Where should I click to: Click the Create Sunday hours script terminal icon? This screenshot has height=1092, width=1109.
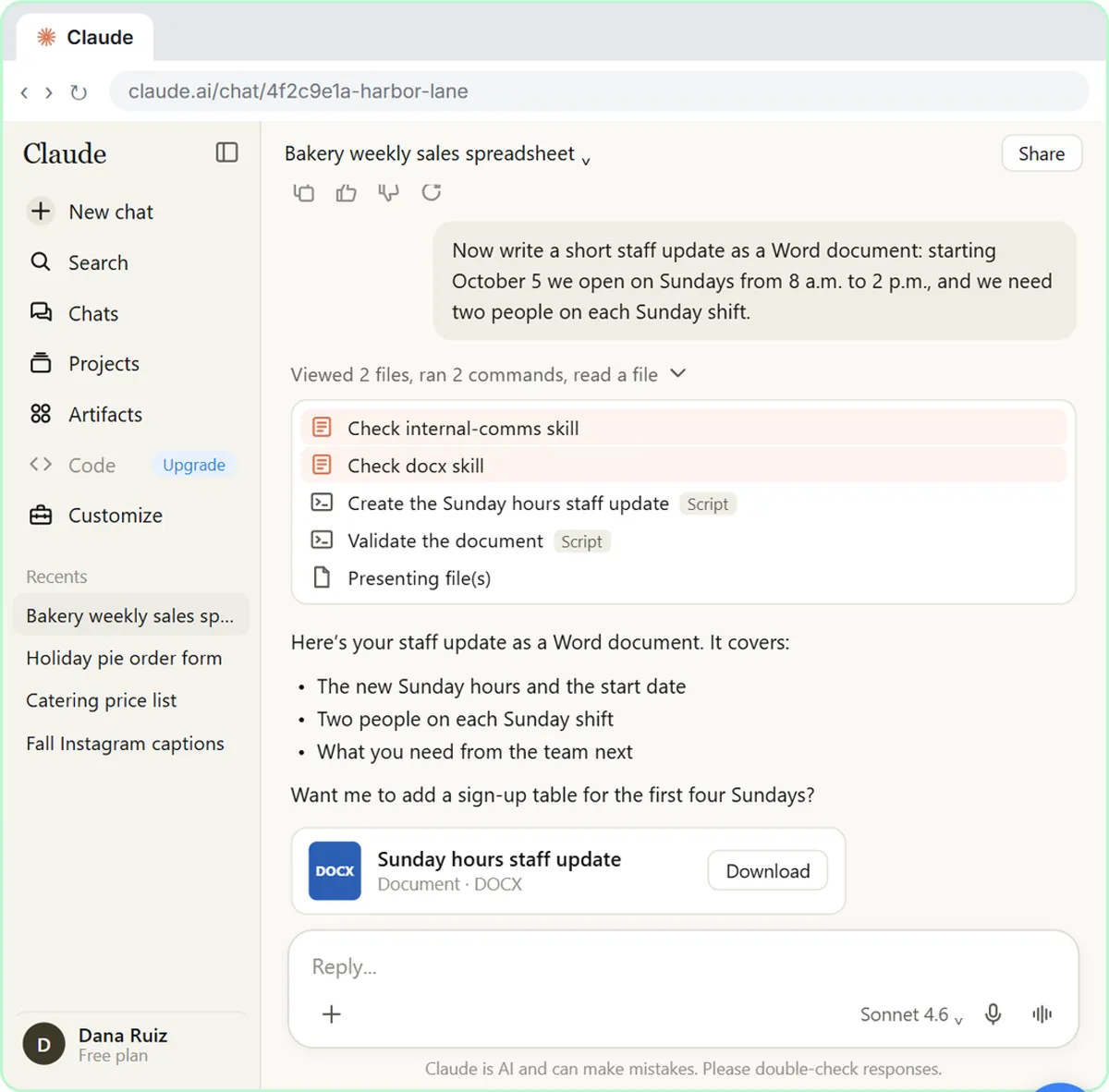click(322, 504)
